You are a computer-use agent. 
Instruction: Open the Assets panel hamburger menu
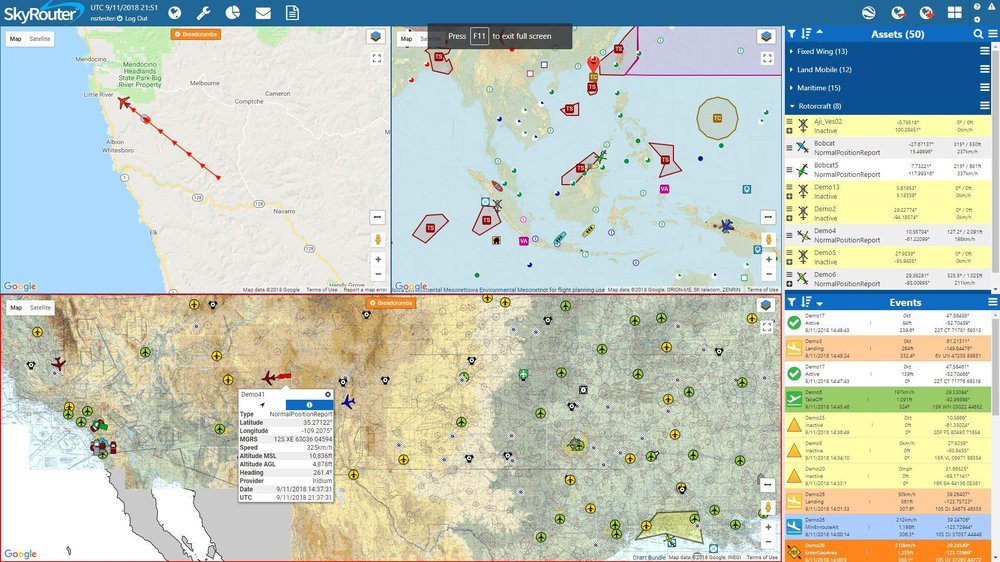(x=993, y=34)
